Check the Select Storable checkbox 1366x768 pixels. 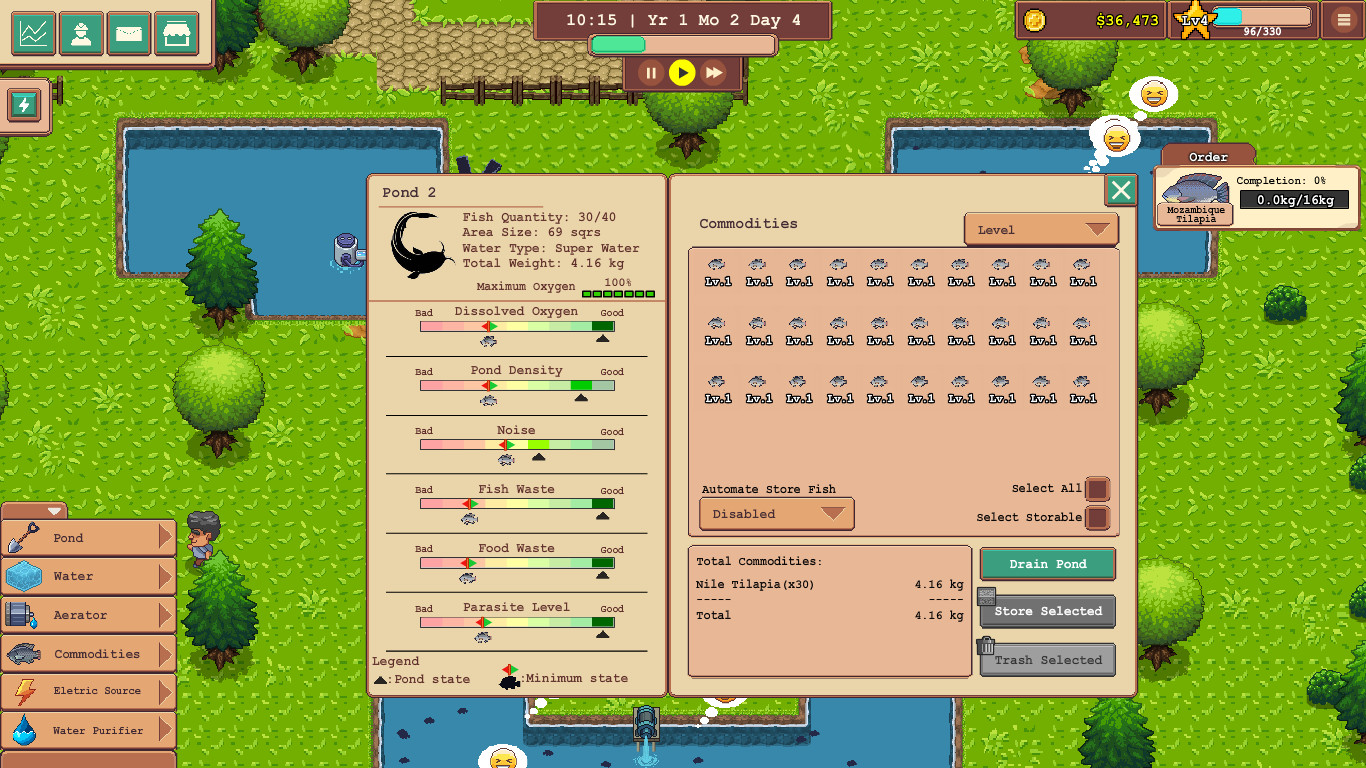pyautogui.click(x=1097, y=517)
